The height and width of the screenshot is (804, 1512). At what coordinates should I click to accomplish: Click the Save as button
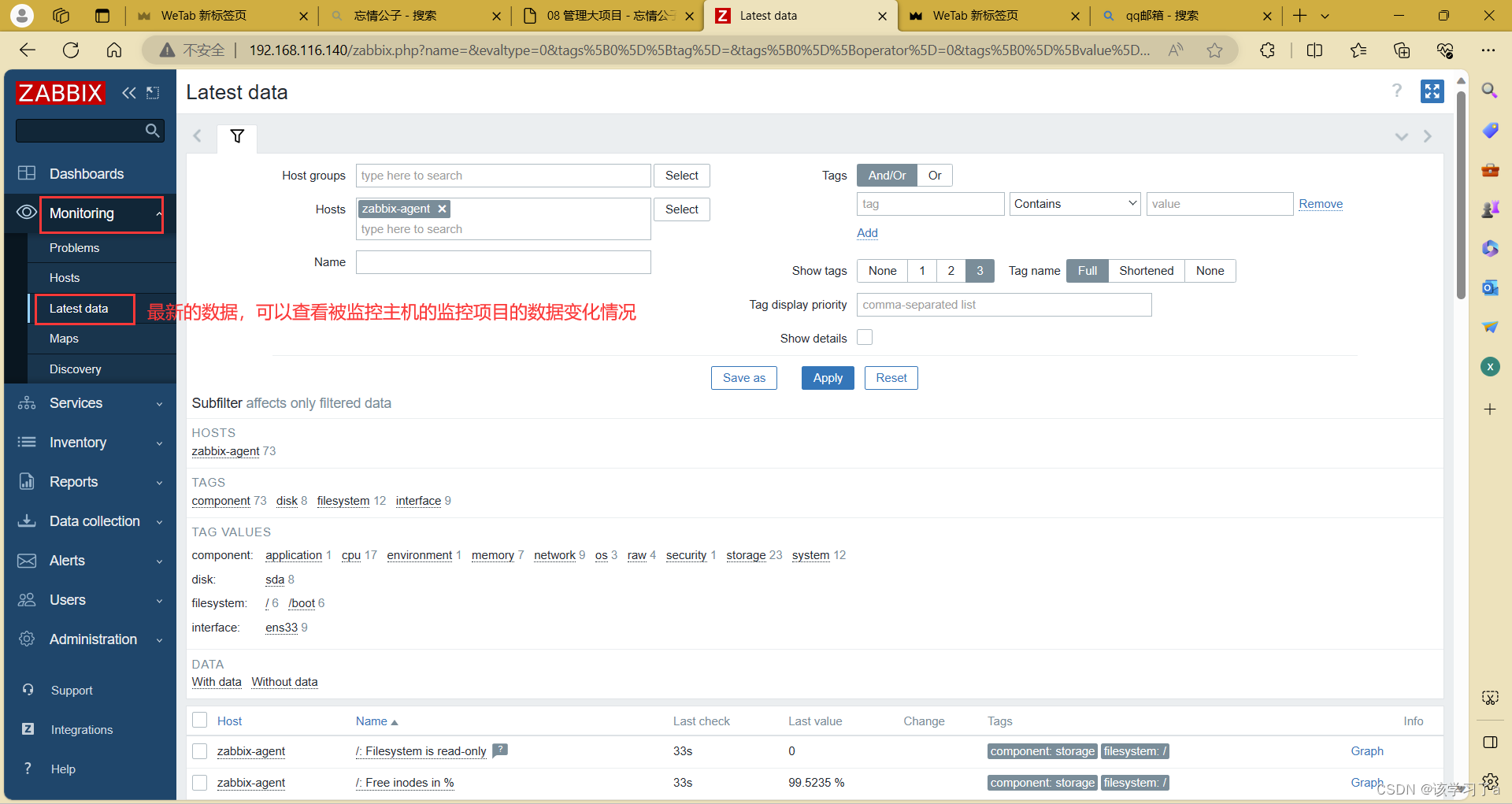[744, 378]
